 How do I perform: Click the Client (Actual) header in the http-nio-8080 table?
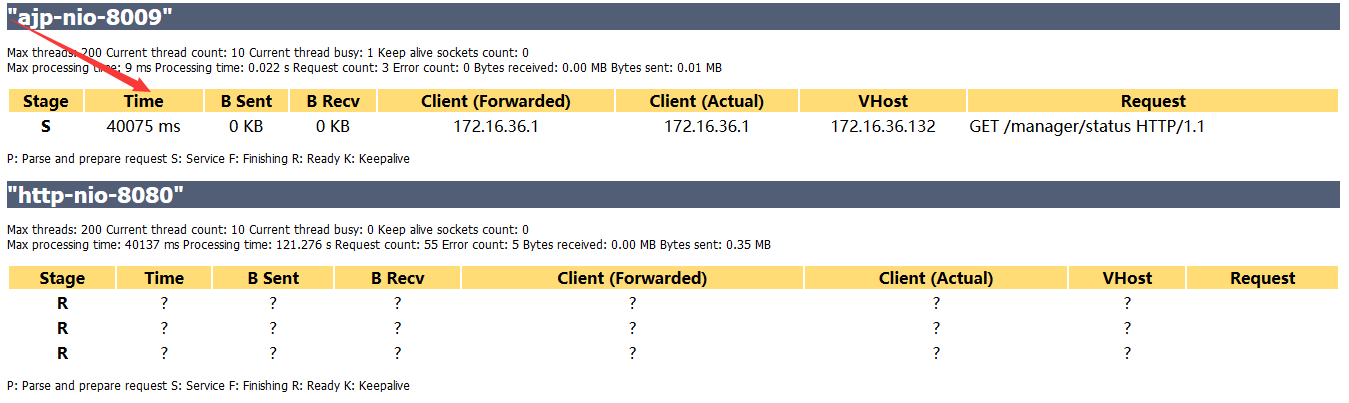click(x=935, y=278)
